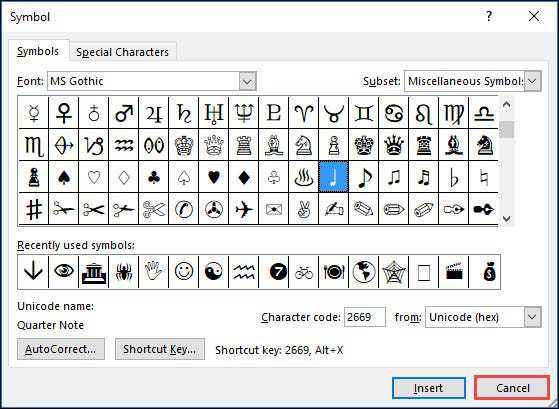Click the symbol grid scroll down arrow
Viewport: 559px width, 409px height.
tap(507, 219)
